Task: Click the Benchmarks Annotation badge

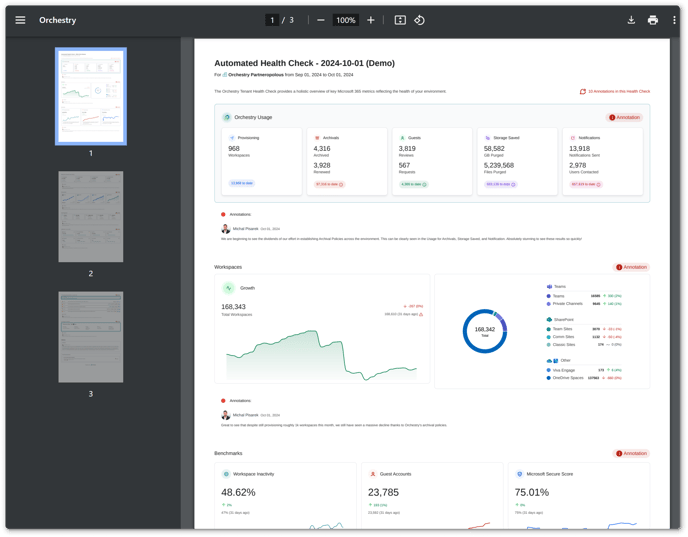Action: (x=631, y=453)
